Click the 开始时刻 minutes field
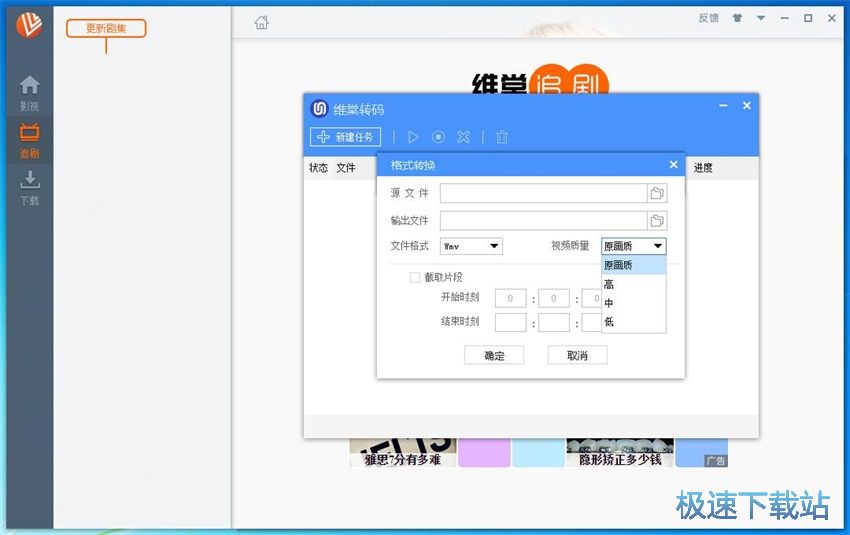Viewport: 850px width, 535px height. 553,298
